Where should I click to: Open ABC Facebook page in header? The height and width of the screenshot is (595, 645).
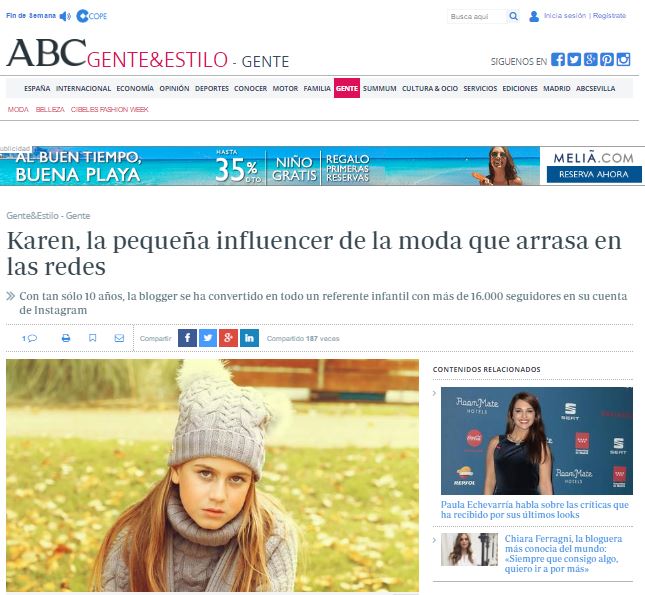point(558,59)
